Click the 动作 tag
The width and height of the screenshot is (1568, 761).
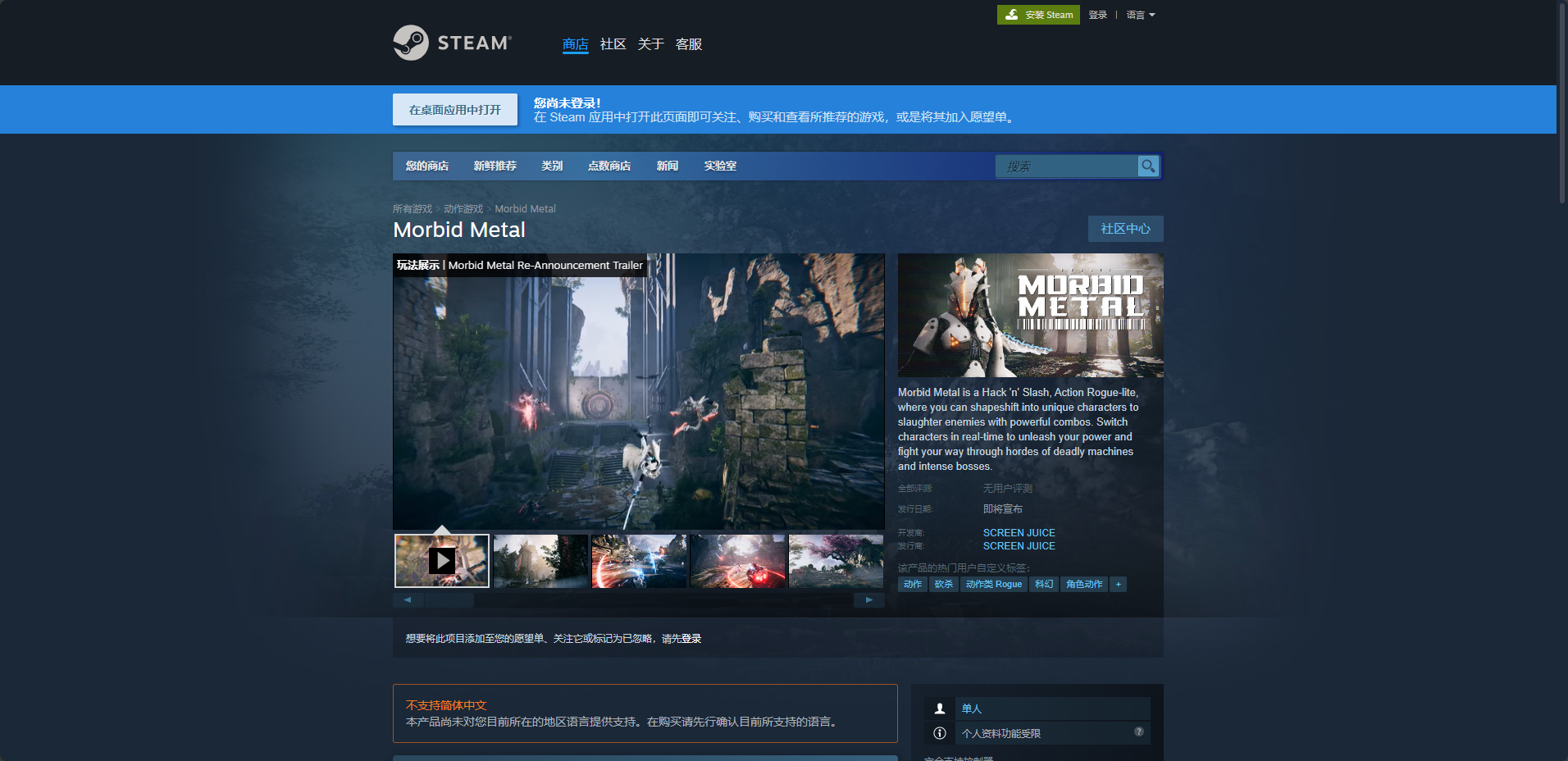coord(913,584)
